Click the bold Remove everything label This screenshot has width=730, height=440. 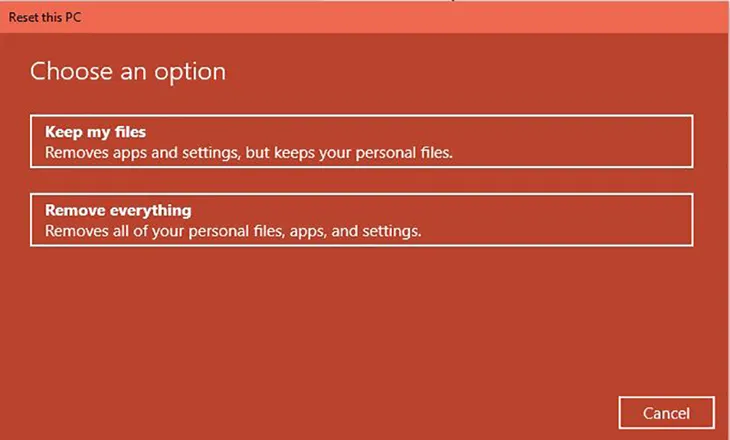pos(118,211)
